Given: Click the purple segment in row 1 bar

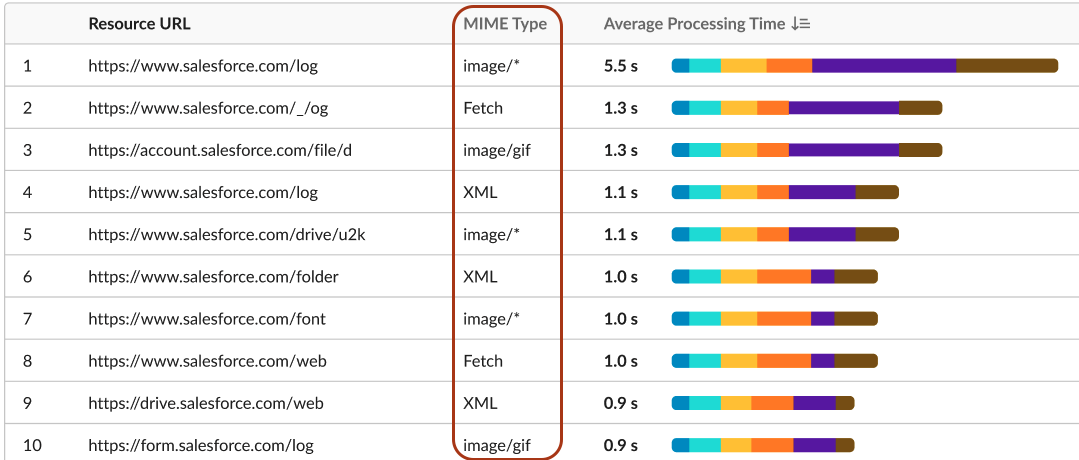Looking at the screenshot, I should [884, 65].
